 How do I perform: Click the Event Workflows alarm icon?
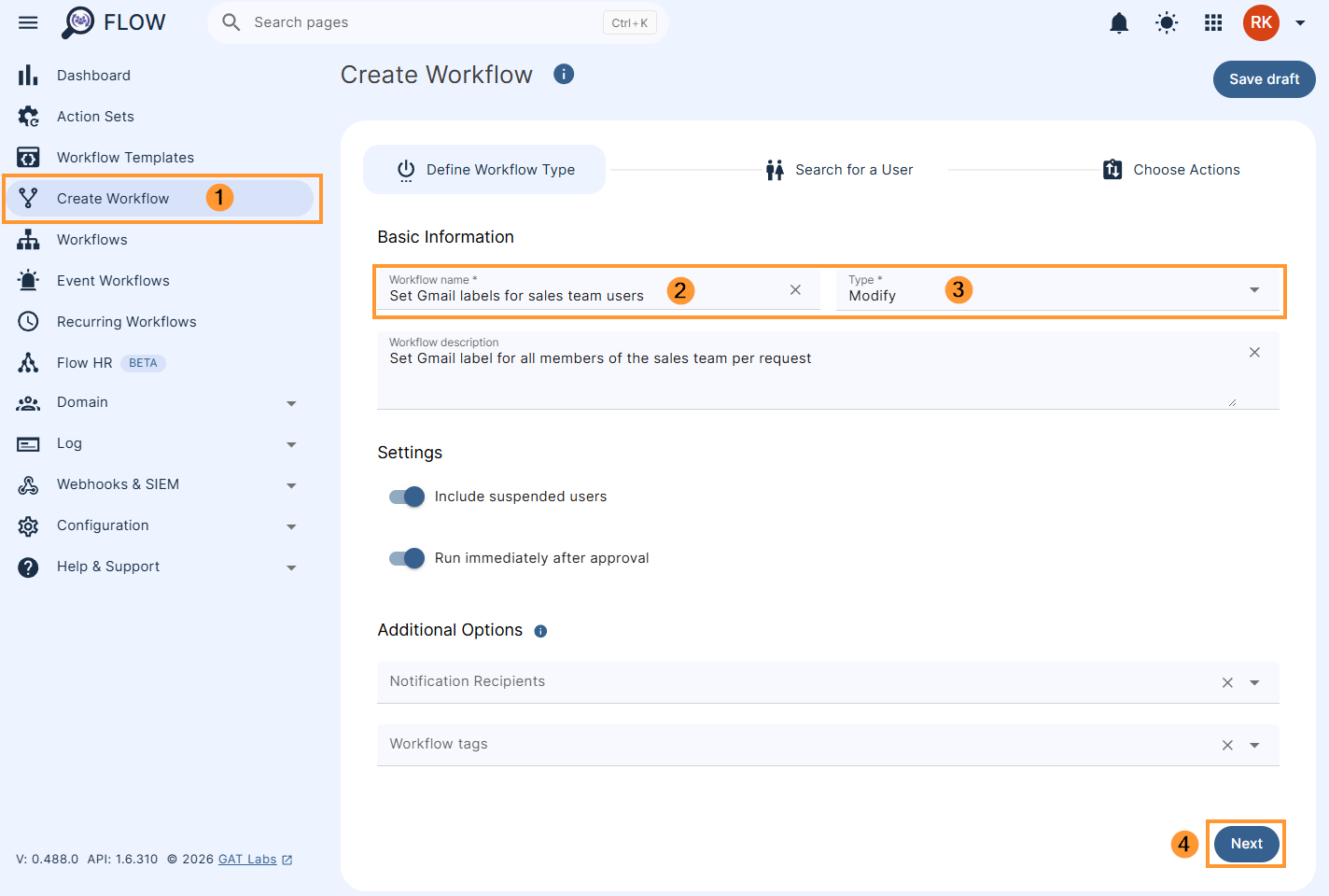click(x=28, y=280)
